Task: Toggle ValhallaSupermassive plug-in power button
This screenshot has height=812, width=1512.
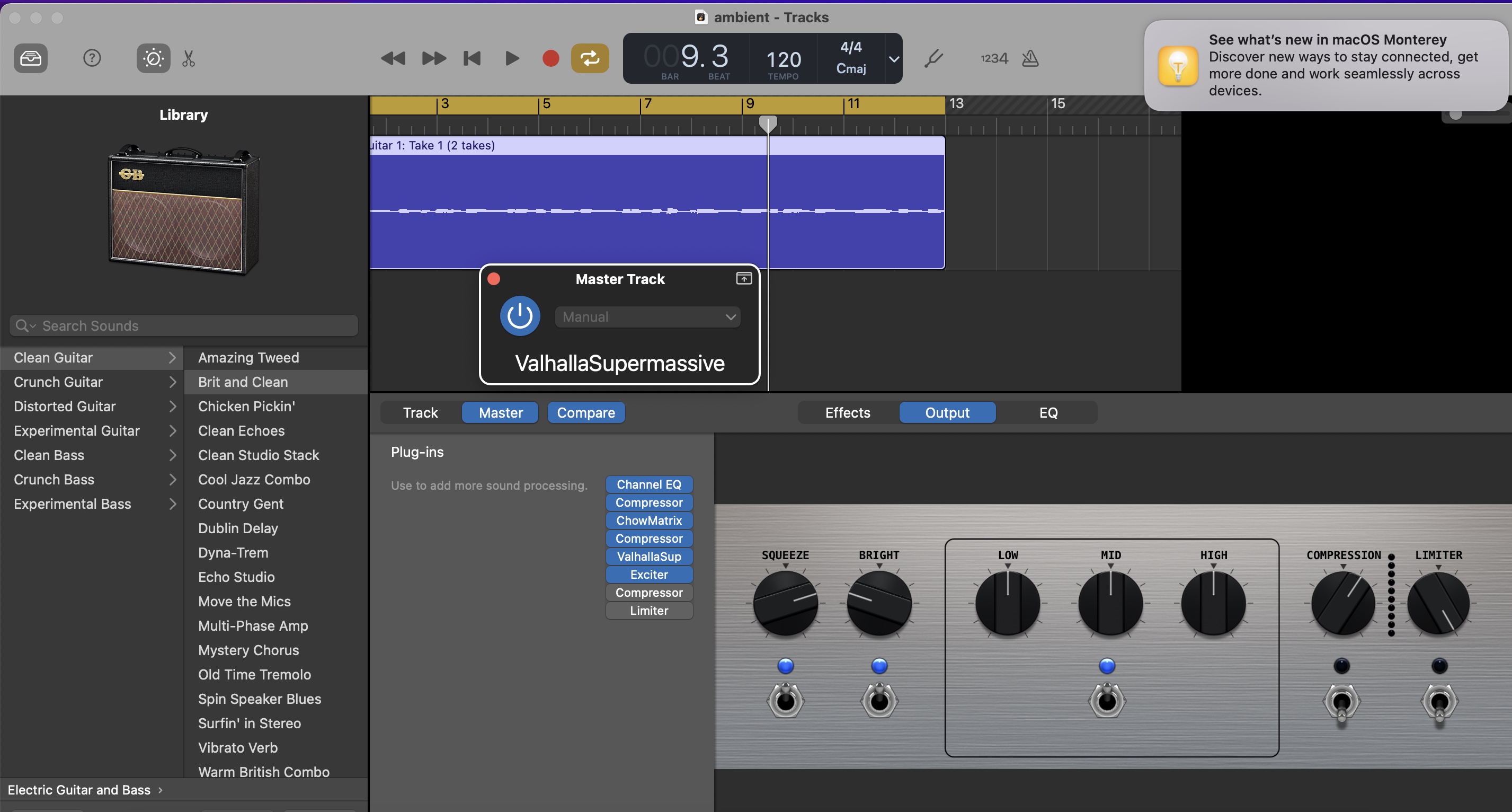Action: pyautogui.click(x=520, y=316)
